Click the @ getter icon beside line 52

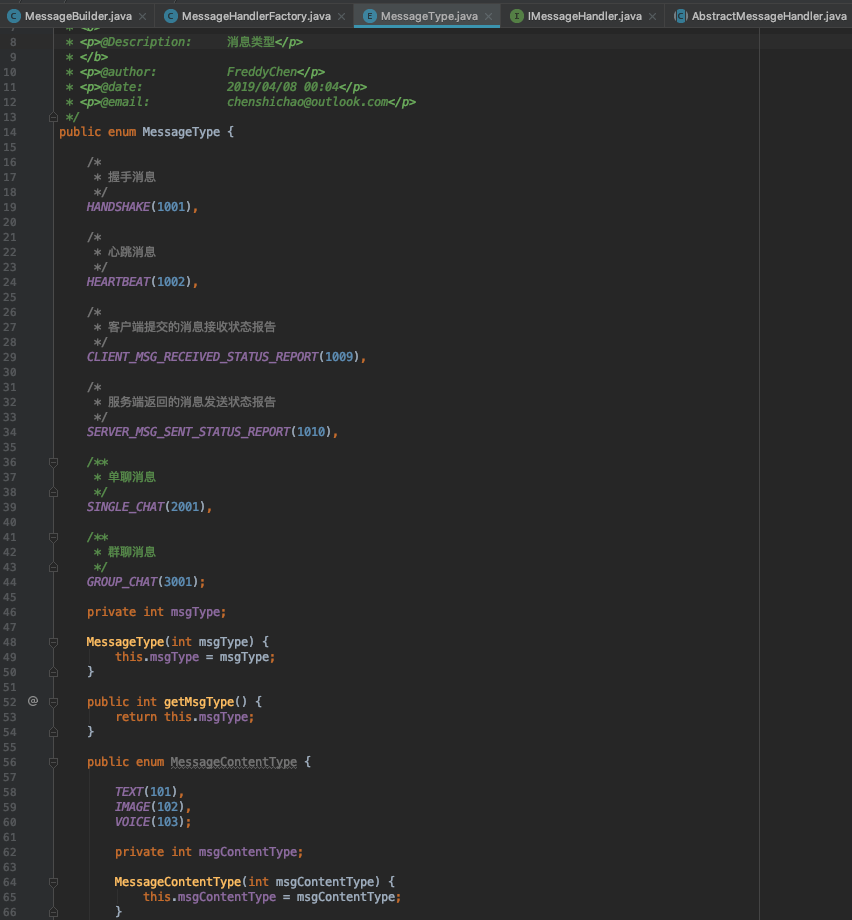(x=33, y=701)
